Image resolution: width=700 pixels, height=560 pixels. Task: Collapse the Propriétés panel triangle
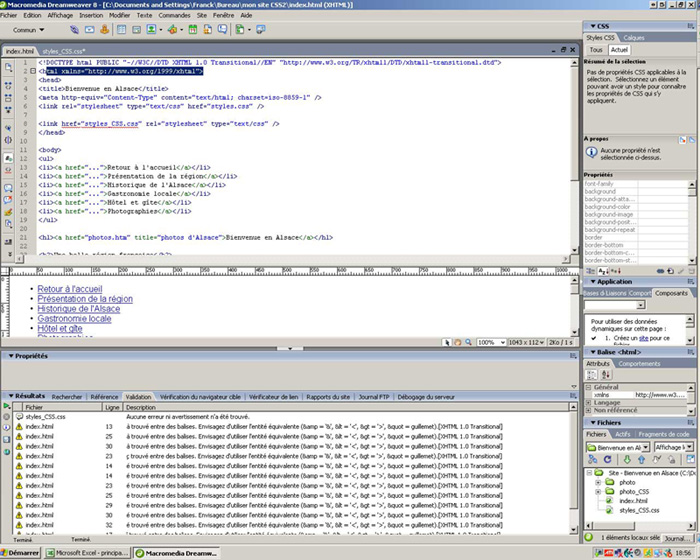[x=11, y=356]
